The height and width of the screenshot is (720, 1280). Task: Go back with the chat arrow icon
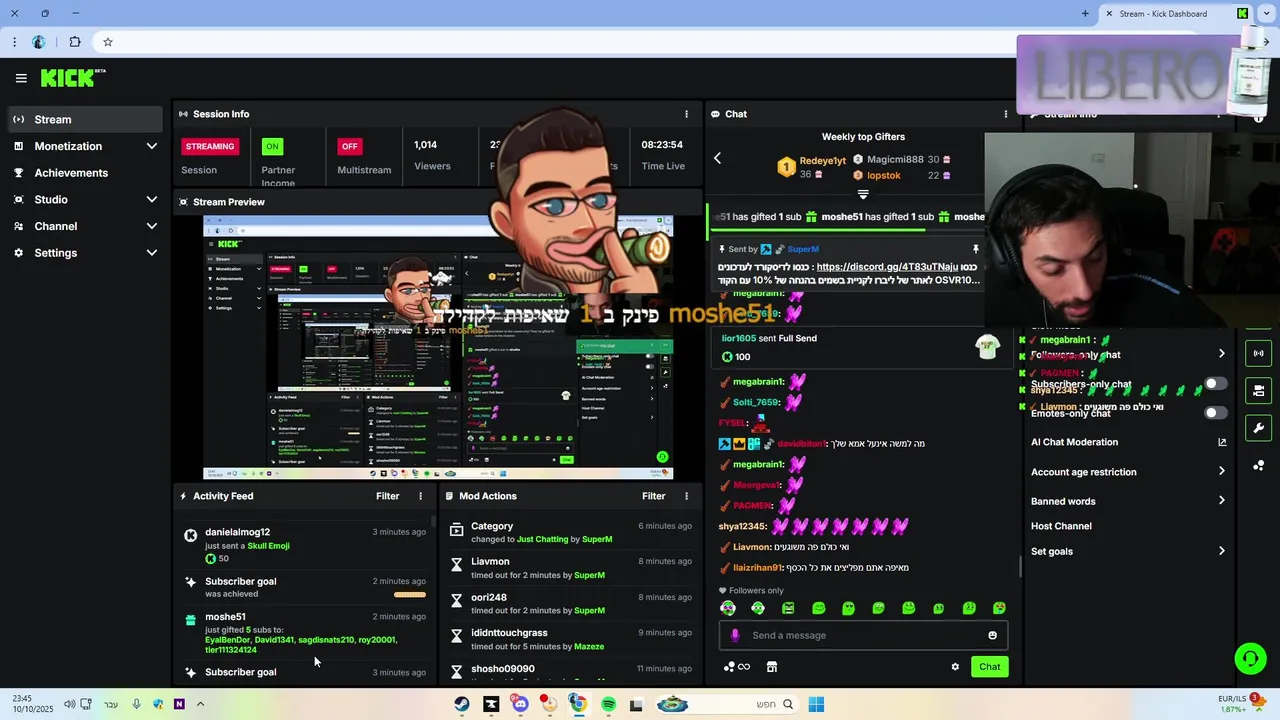pyautogui.click(x=717, y=158)
